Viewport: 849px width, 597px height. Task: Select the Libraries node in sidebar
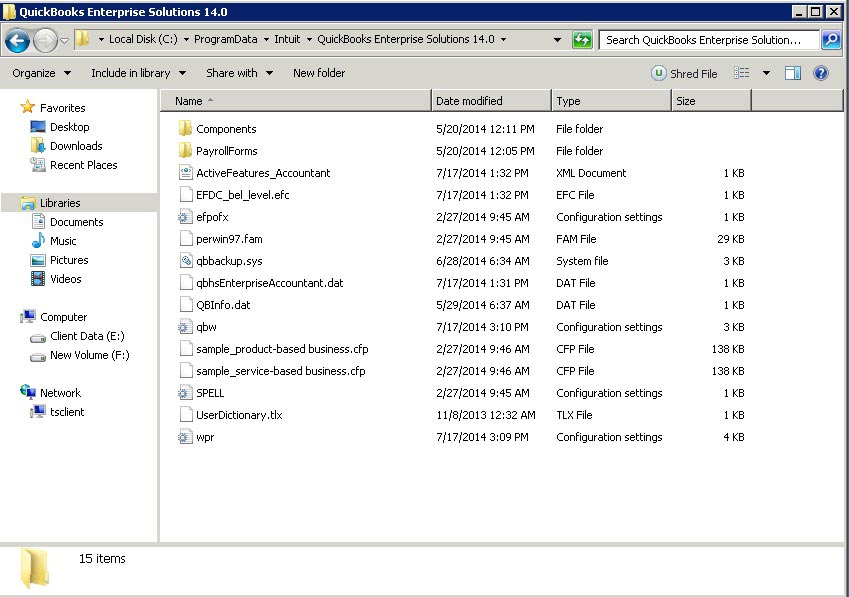point(60,203)
